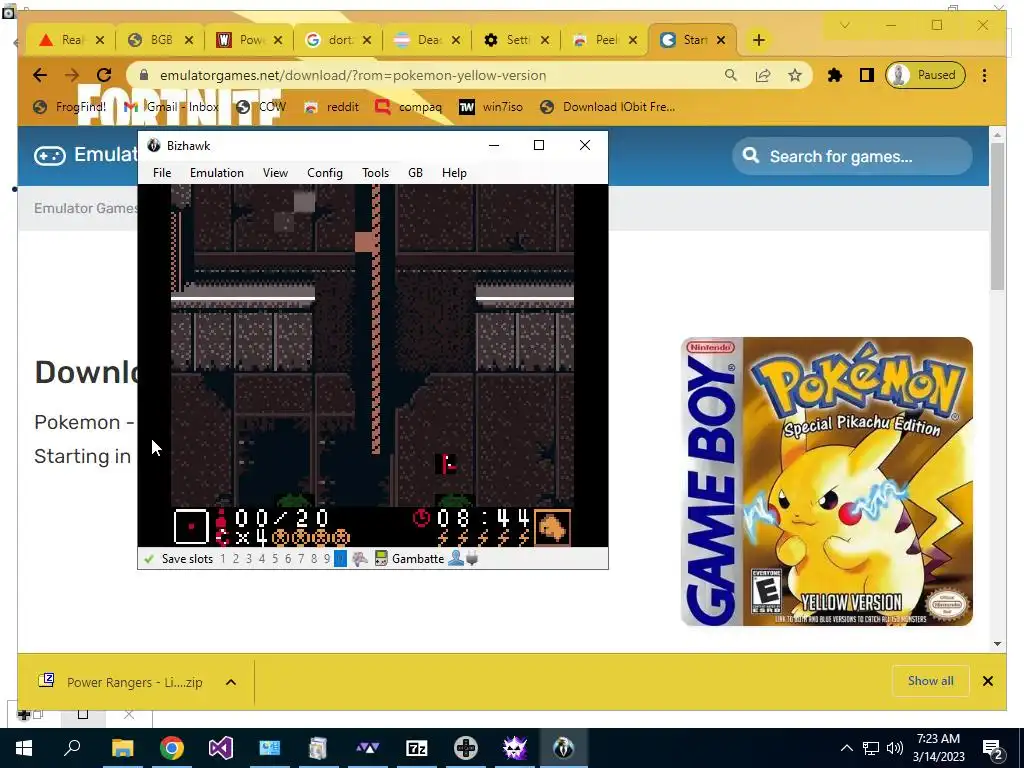The height and width of the screenshot is (768, 1024).
Task: Click the share page icon in address bar
Action: point(763,75)
